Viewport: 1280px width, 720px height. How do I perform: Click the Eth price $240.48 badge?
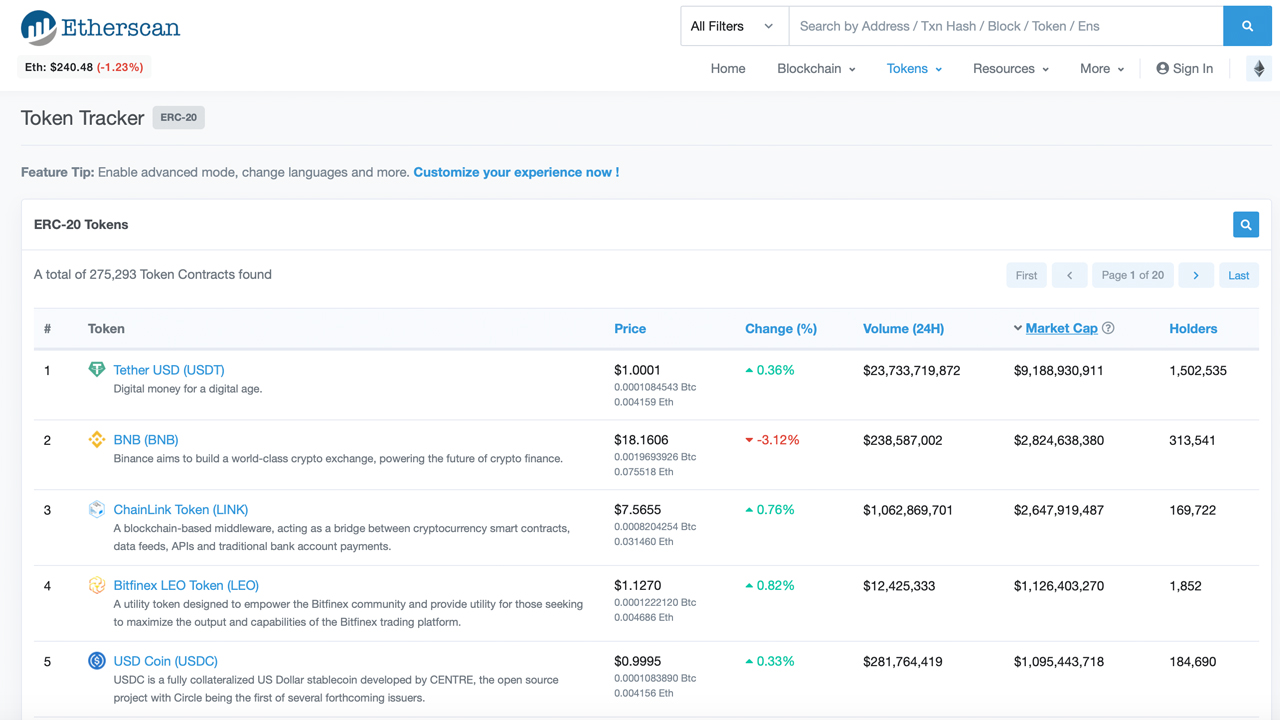click(x=84, y=67)
